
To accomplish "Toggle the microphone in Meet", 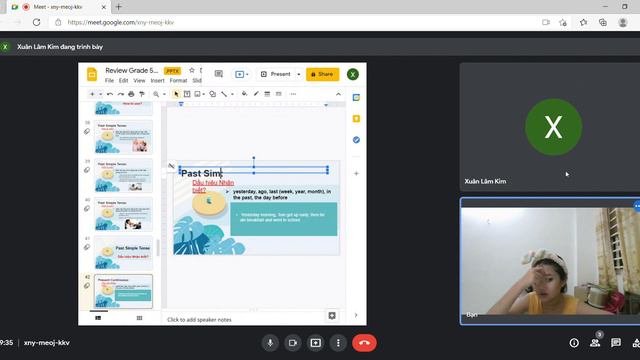I will click(x=270, y=343).
